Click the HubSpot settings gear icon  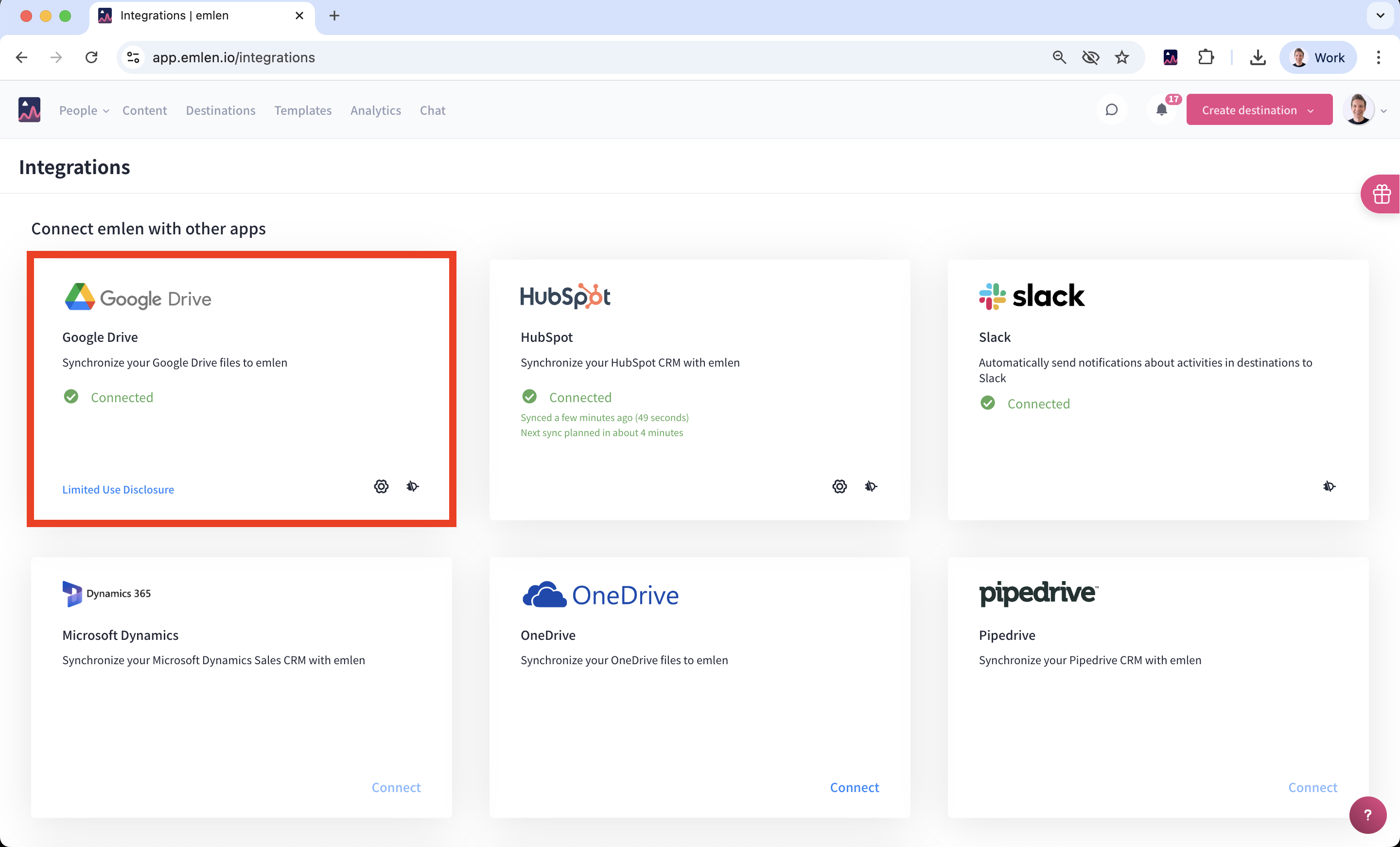pyautogui.click(x=839, y=486)
